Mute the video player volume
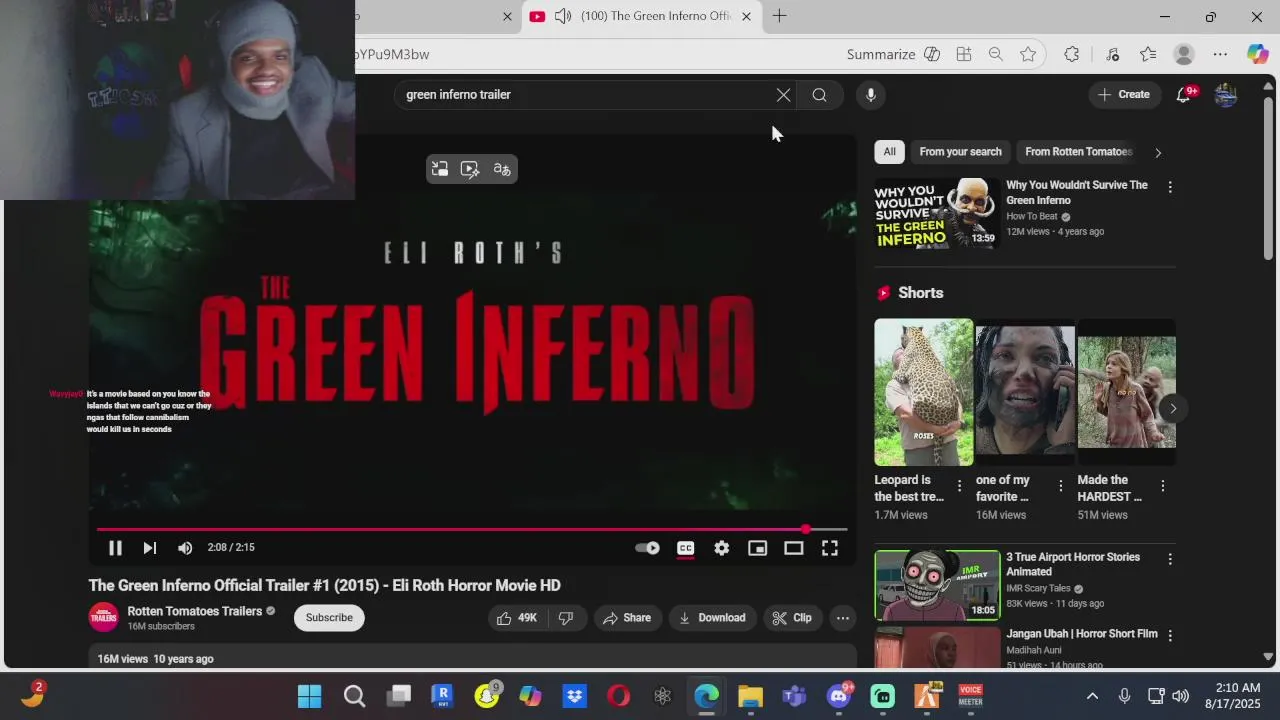Image resolution: width=1280 pixels, height=720 pixels. [x=185, y=548]
